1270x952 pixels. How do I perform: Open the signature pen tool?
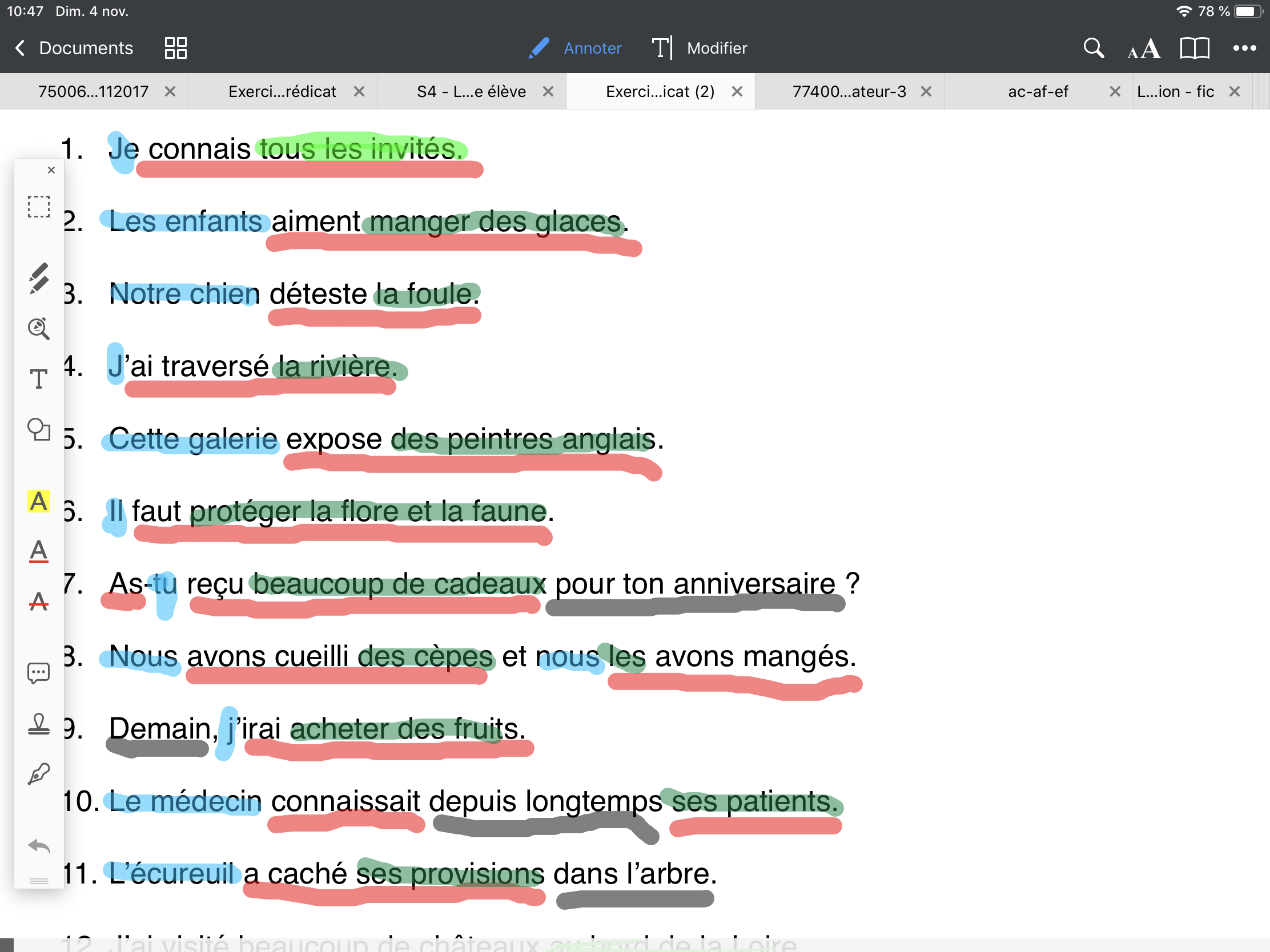click(38, 774)
